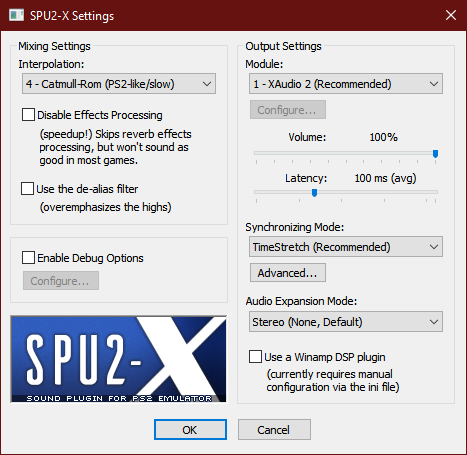Image resolution: width=467 pixels, height=455 pixels.
Task: Click the 'Synchronizing Mode:' label
Action: 295,227
